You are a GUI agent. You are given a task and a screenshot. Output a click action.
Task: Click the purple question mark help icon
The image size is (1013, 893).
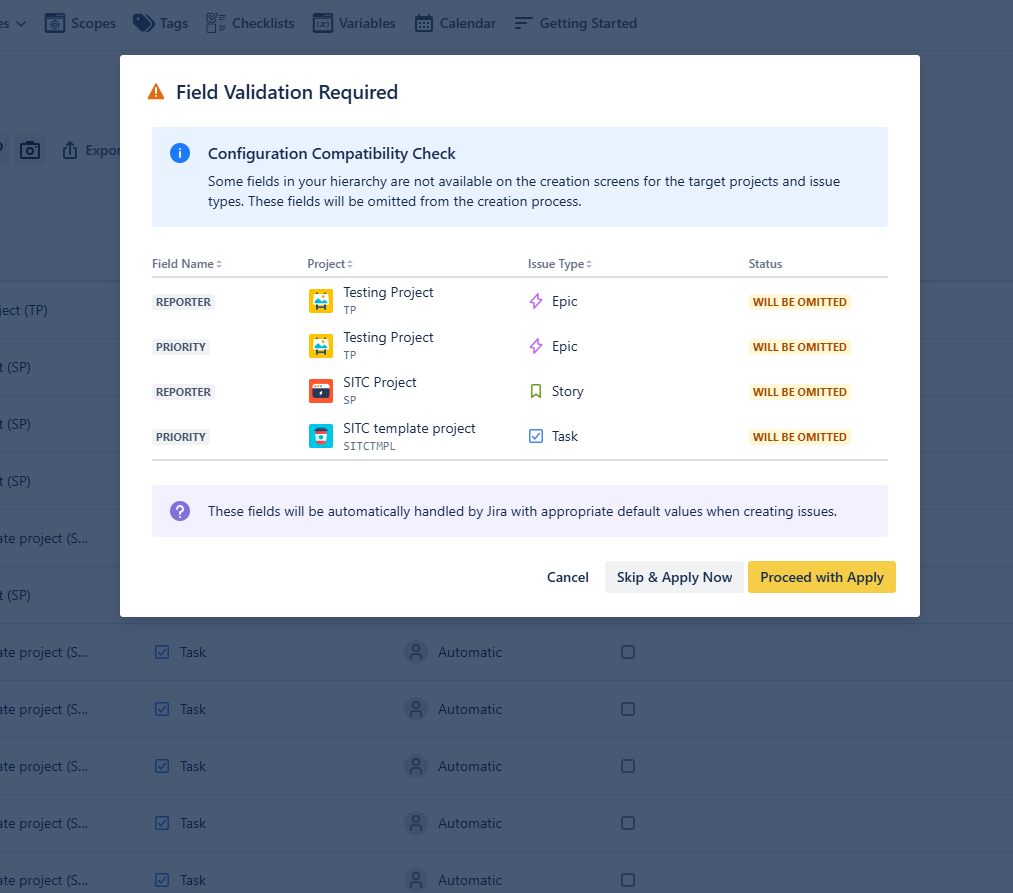point(180,511)
